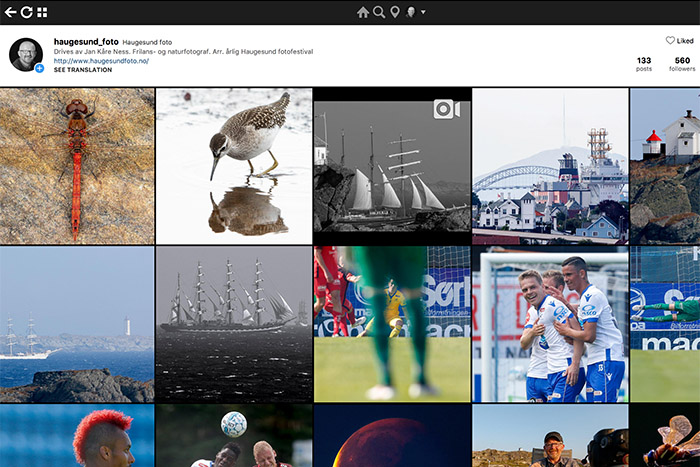Open the diving goalkeeper photo
700x467 pixels.
tap(665, 324)
